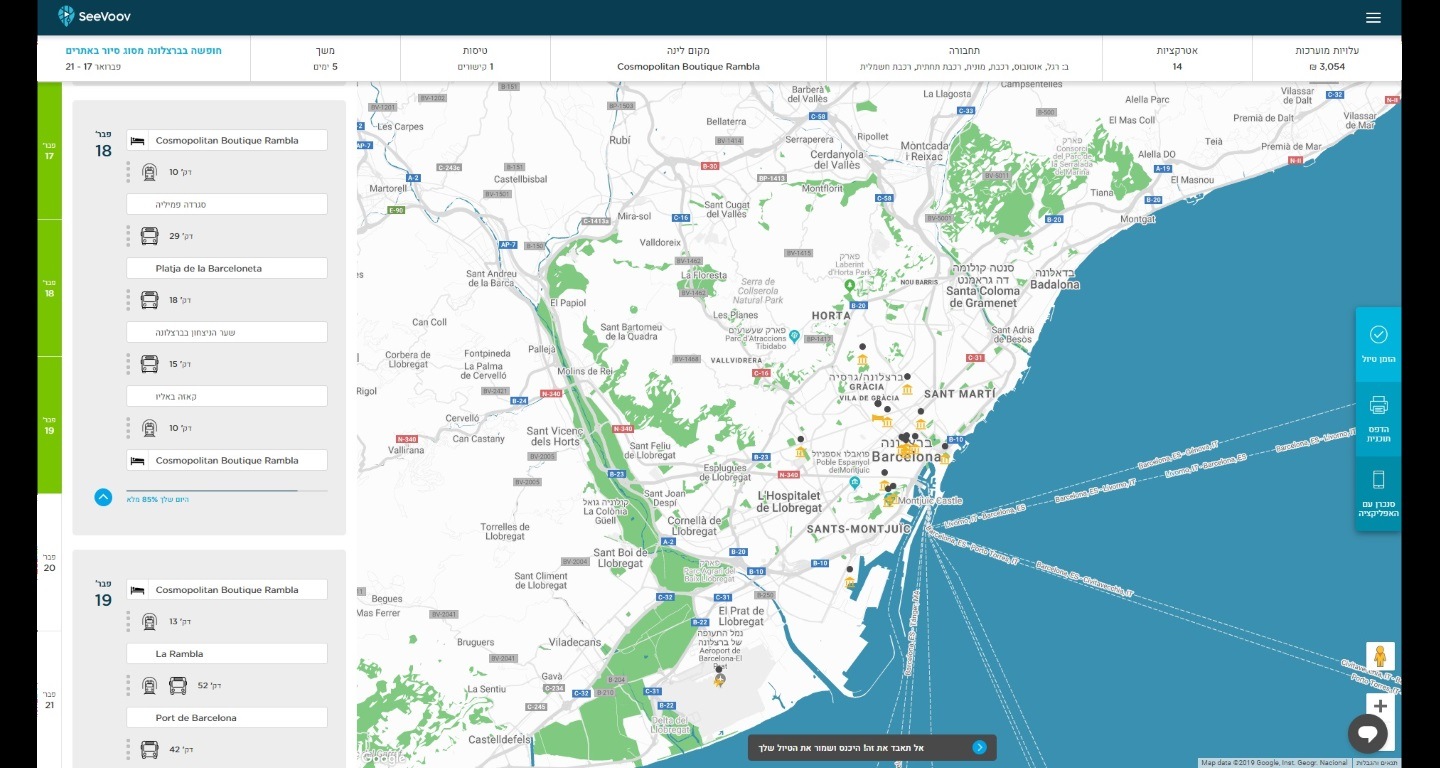Click the Tibidabo attraction pin on map
This screenshot has height=768, width=1440.
(793, 336)
